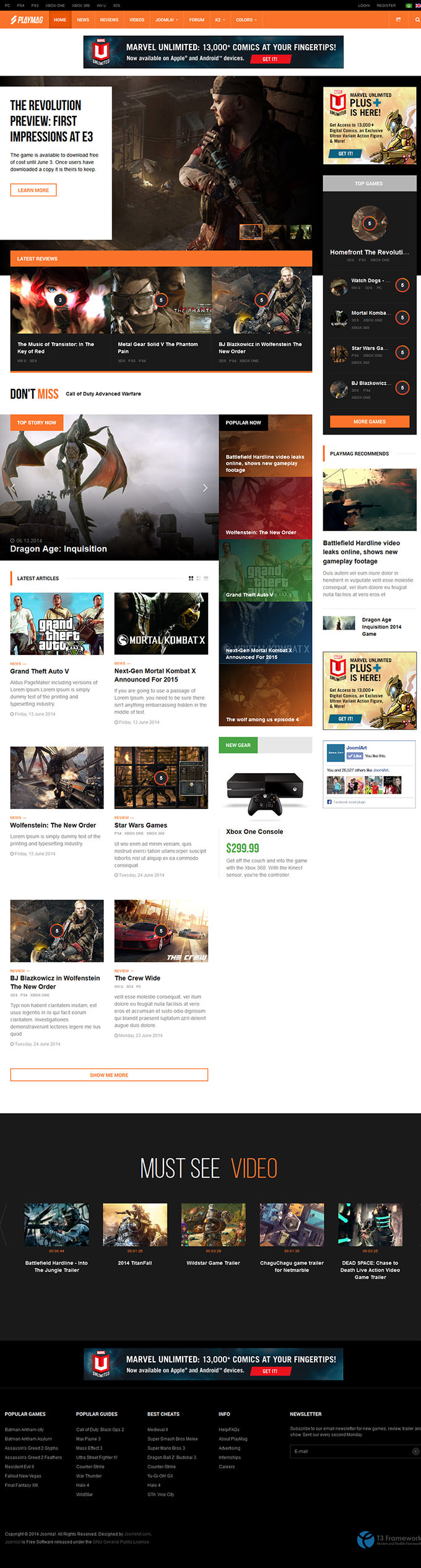The image size is (421, 1568).
Task: Select the UK flag language icon
Action: (417, 6)
